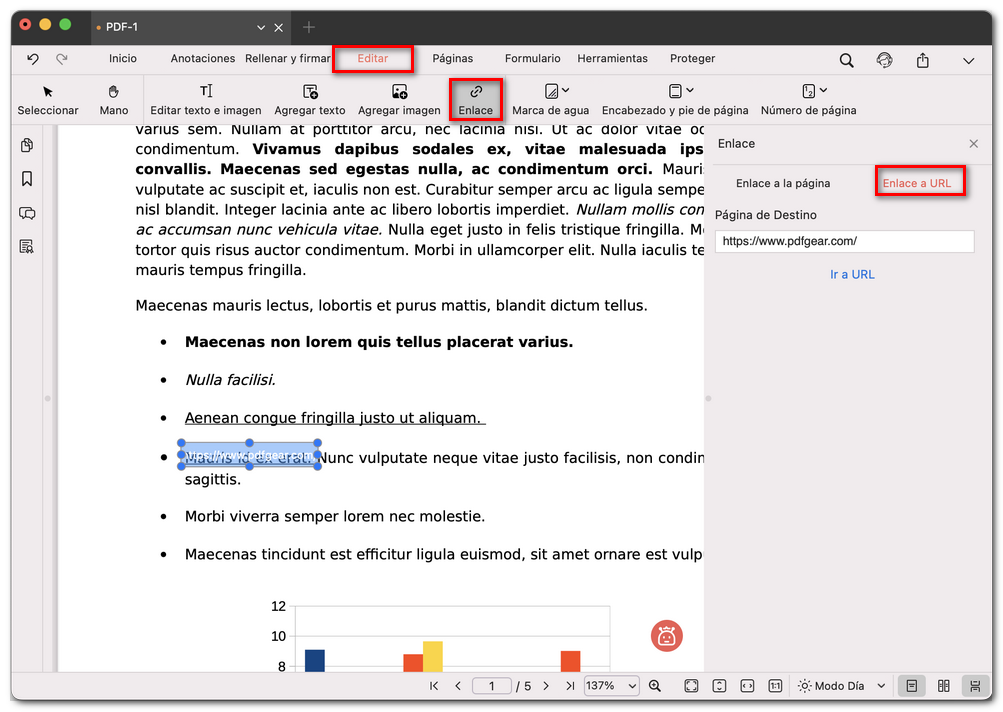Image resolution: width=1003 pixels, height=712 pixels.
Task: Click the destination URL text field
Action: 844,241
